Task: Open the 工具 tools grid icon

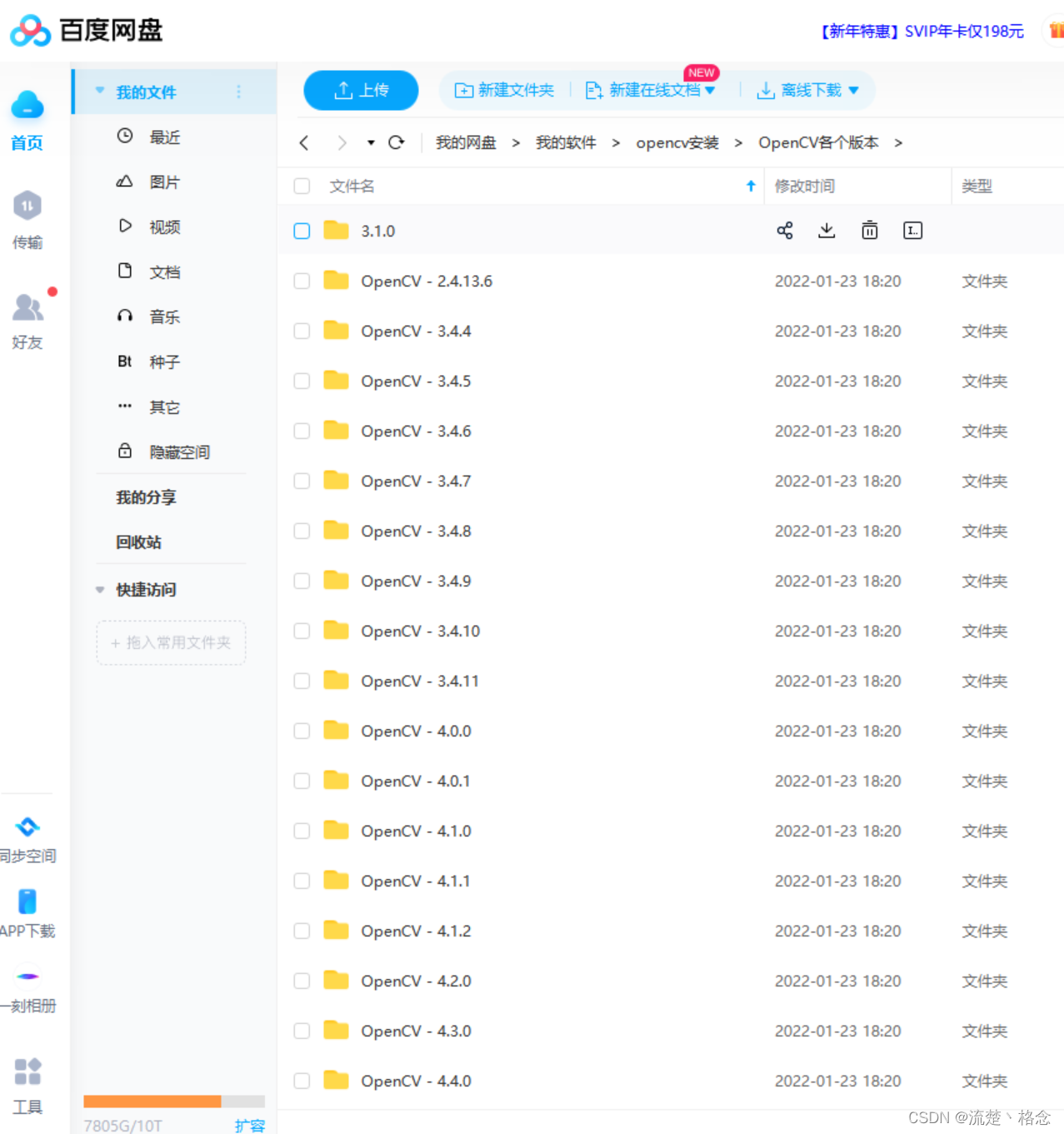Action: tap(27, 1072)
